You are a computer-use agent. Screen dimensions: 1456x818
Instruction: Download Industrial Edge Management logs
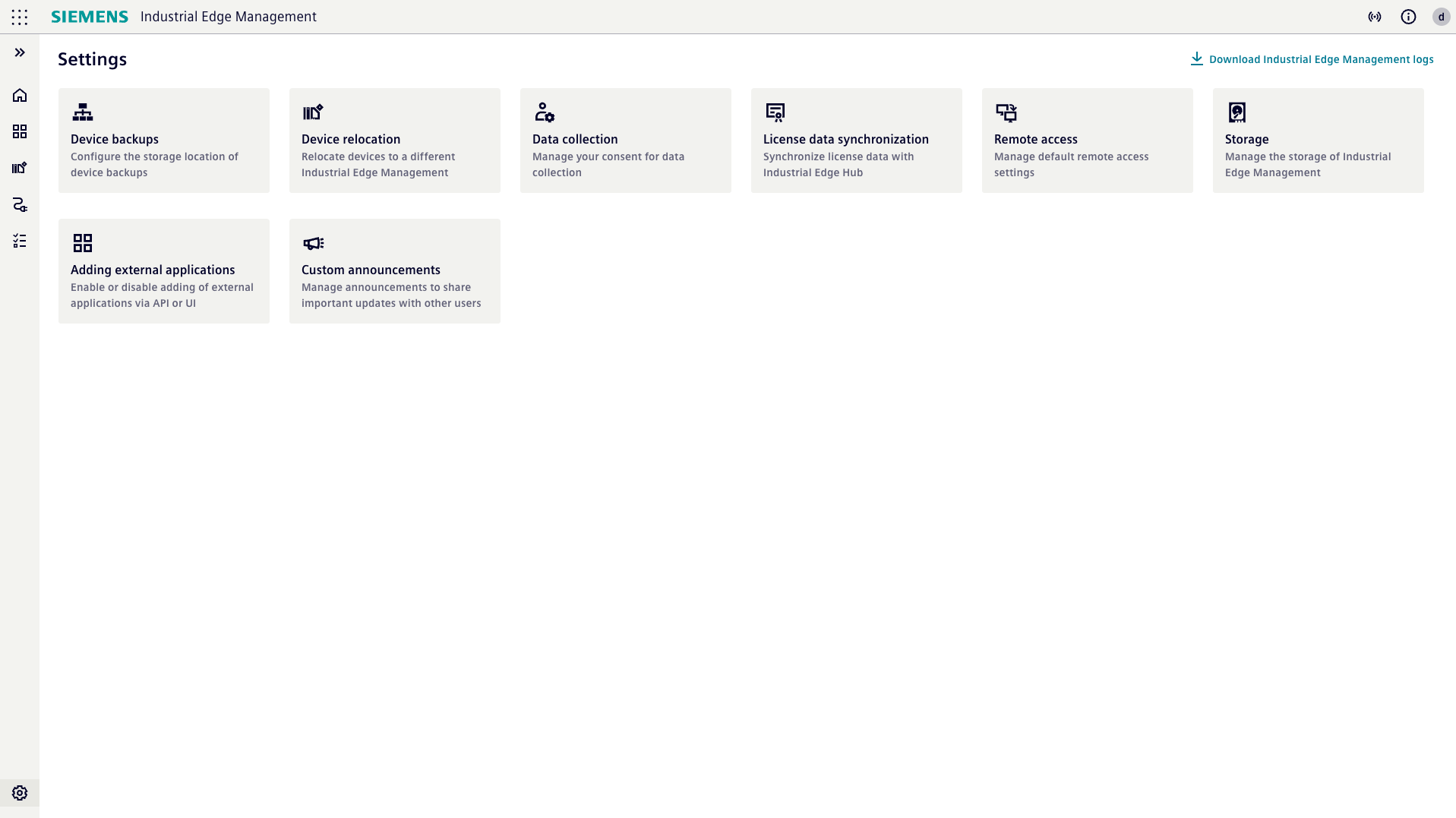click(x=1312, y=59)
